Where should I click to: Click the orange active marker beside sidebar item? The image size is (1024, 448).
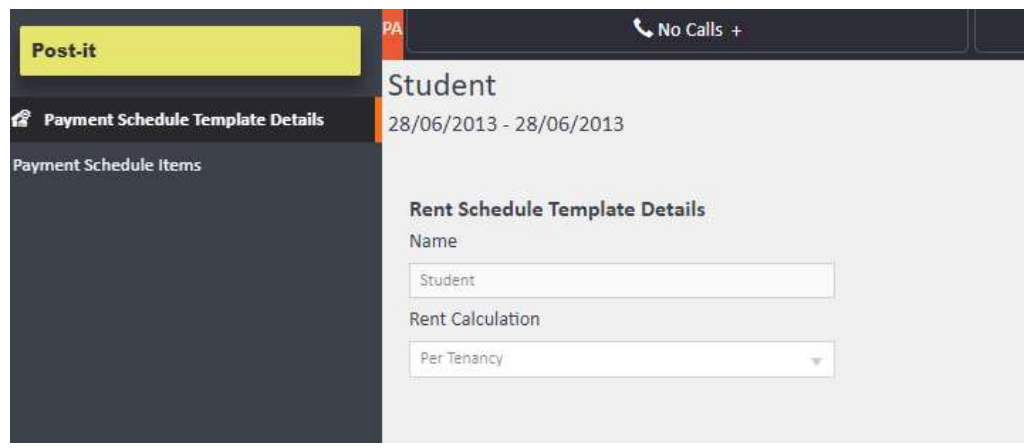pyautogui.click(x=378, y=120)
